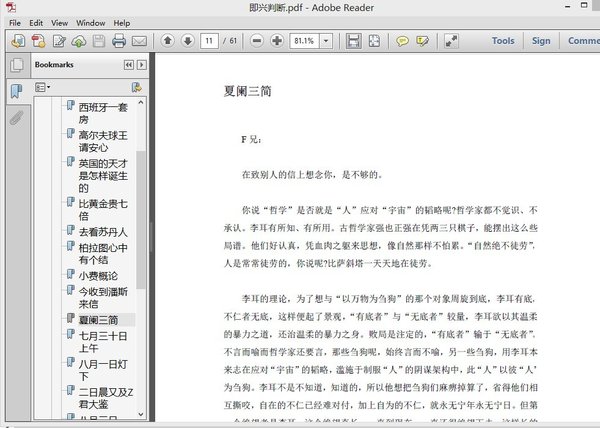Select bookmark 八月一日灯下
600x428 pixels.
pos(103,370)
